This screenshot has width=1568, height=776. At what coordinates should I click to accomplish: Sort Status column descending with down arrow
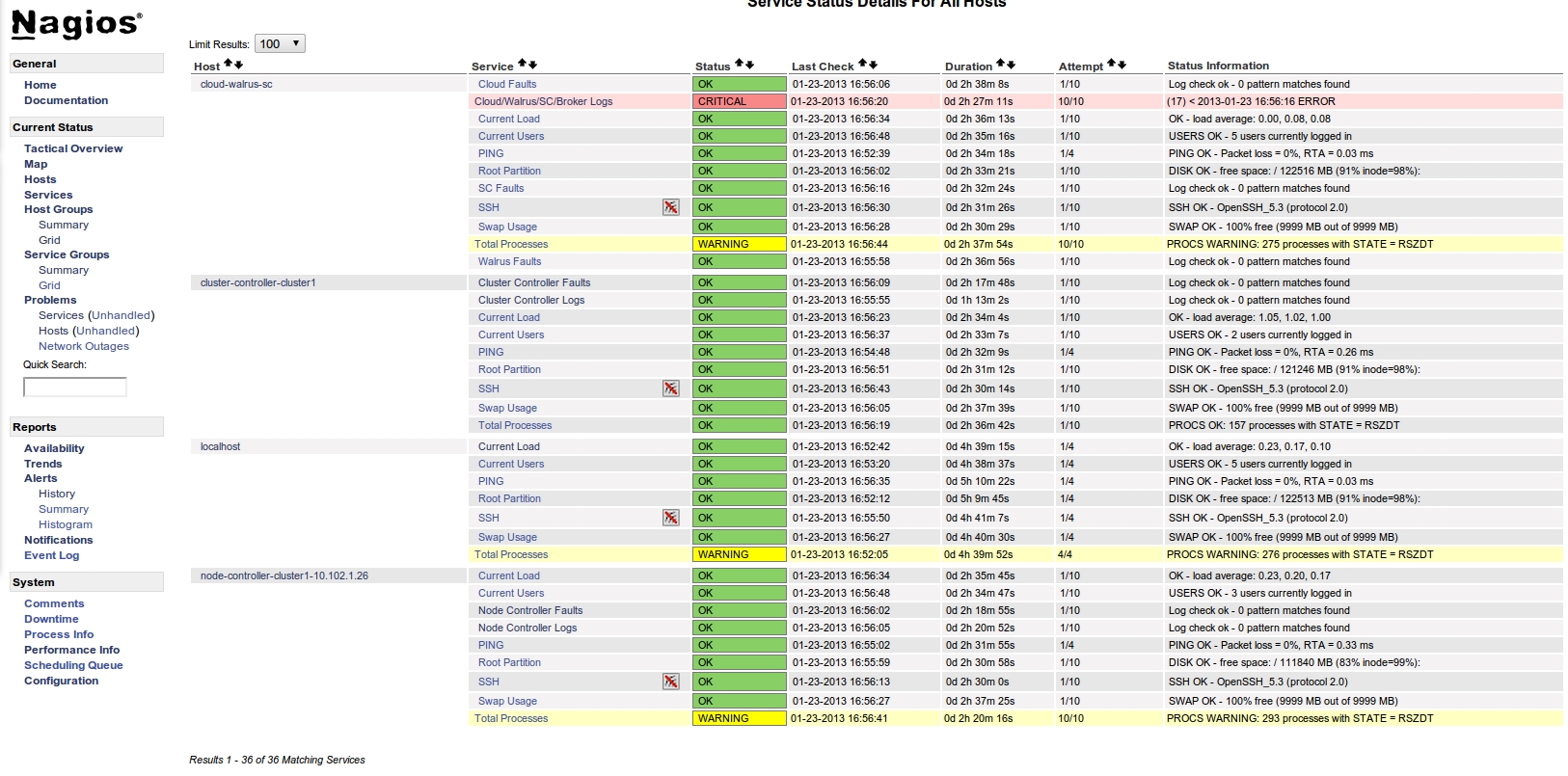pos(749,65)
